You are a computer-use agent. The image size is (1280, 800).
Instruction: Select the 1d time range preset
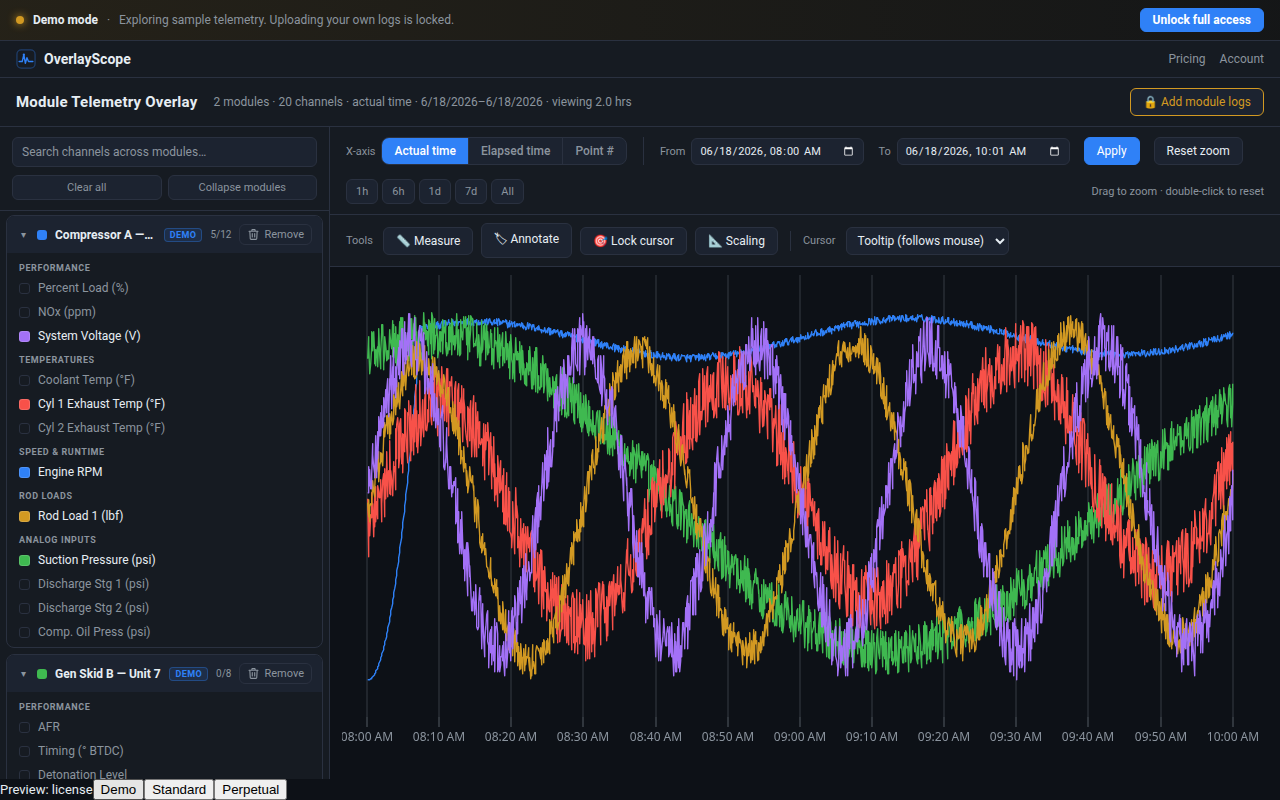(x=435, y=191)
